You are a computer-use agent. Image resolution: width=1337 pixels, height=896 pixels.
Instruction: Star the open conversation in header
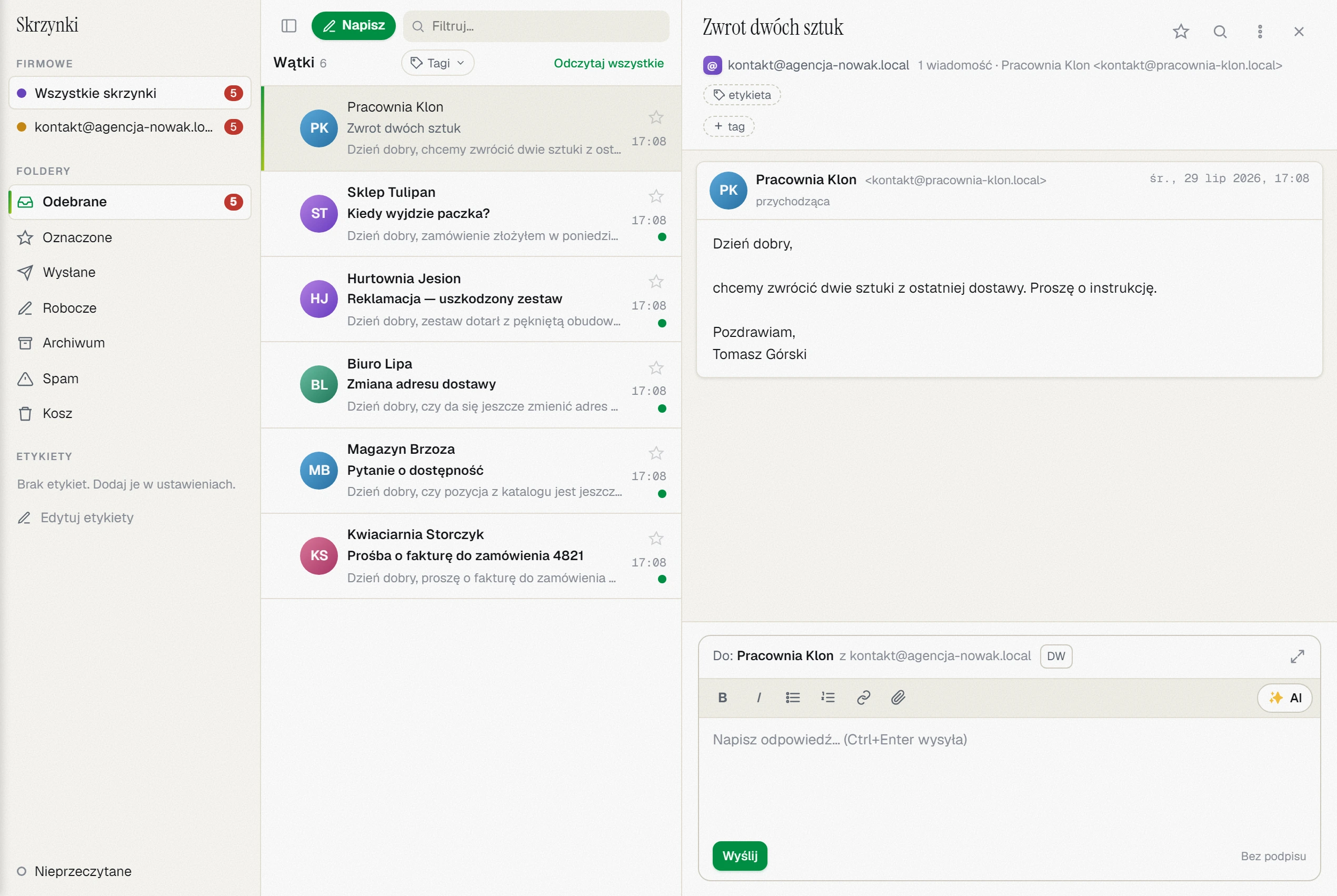click(x=1181, y=32)
